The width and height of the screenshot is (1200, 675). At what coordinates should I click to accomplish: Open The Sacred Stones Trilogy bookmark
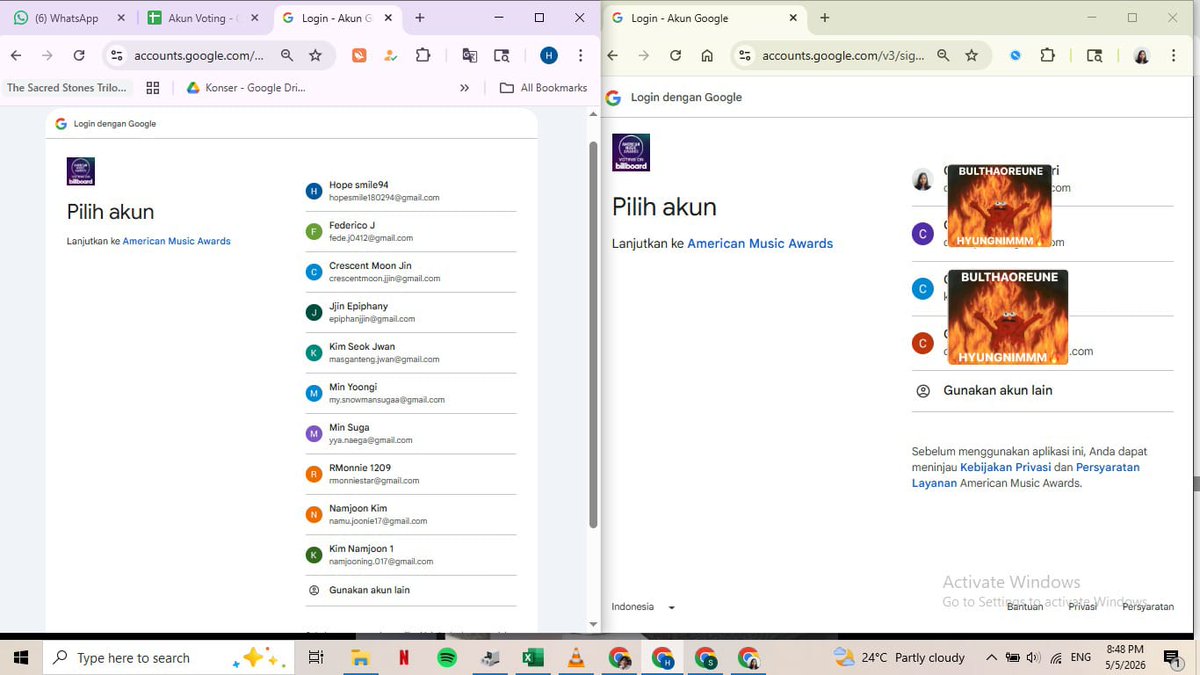68,88
